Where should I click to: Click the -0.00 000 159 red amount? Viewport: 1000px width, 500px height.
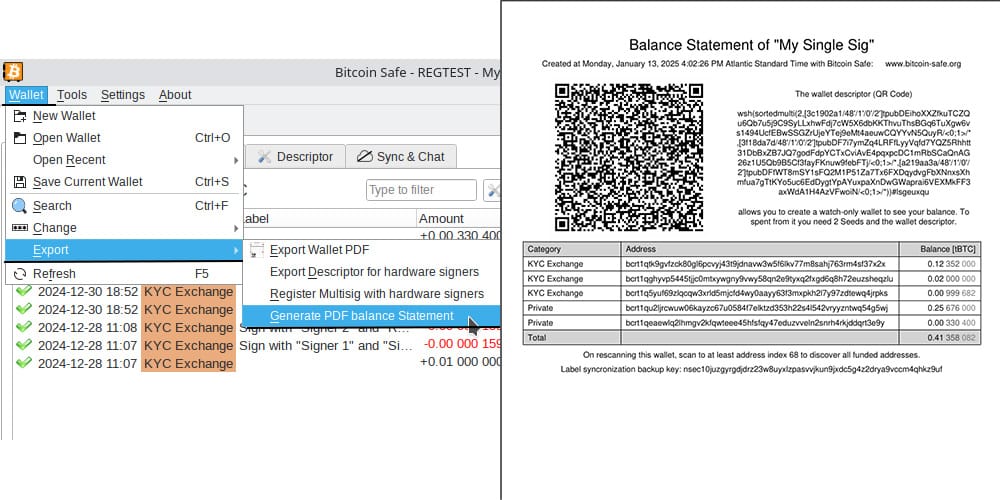(462, 344)
